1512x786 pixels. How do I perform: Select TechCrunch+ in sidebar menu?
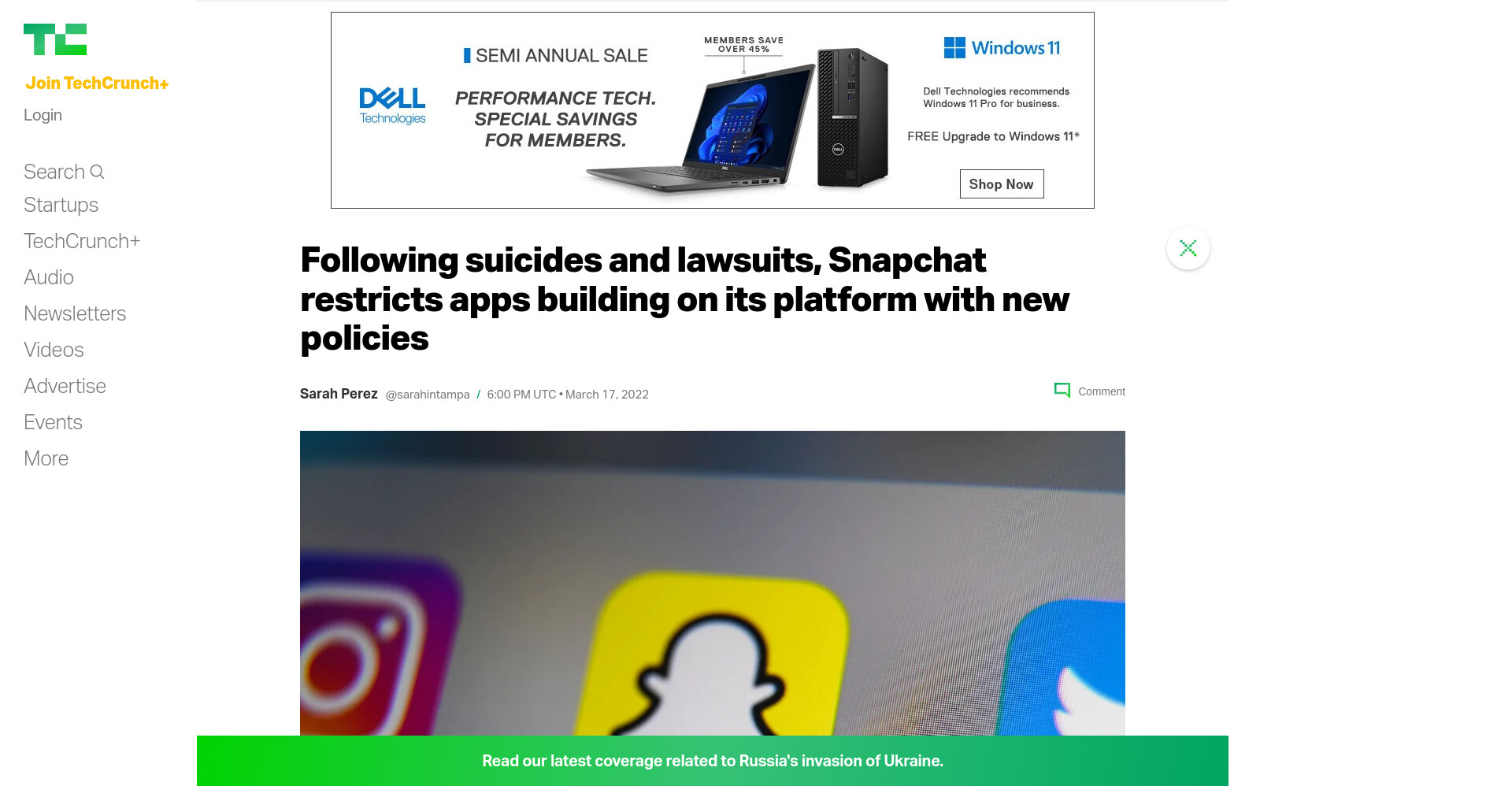coord(82,241)
